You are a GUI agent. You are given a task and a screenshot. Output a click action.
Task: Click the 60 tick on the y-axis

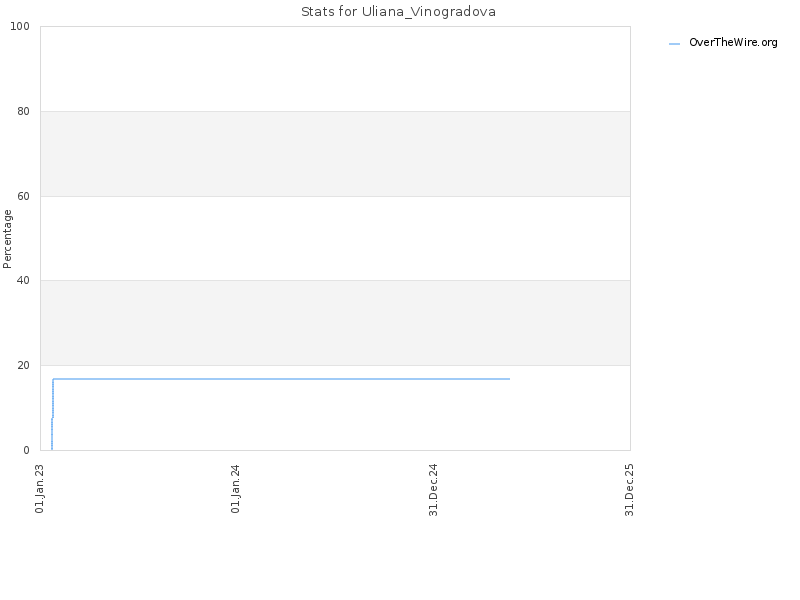[23, 196]
